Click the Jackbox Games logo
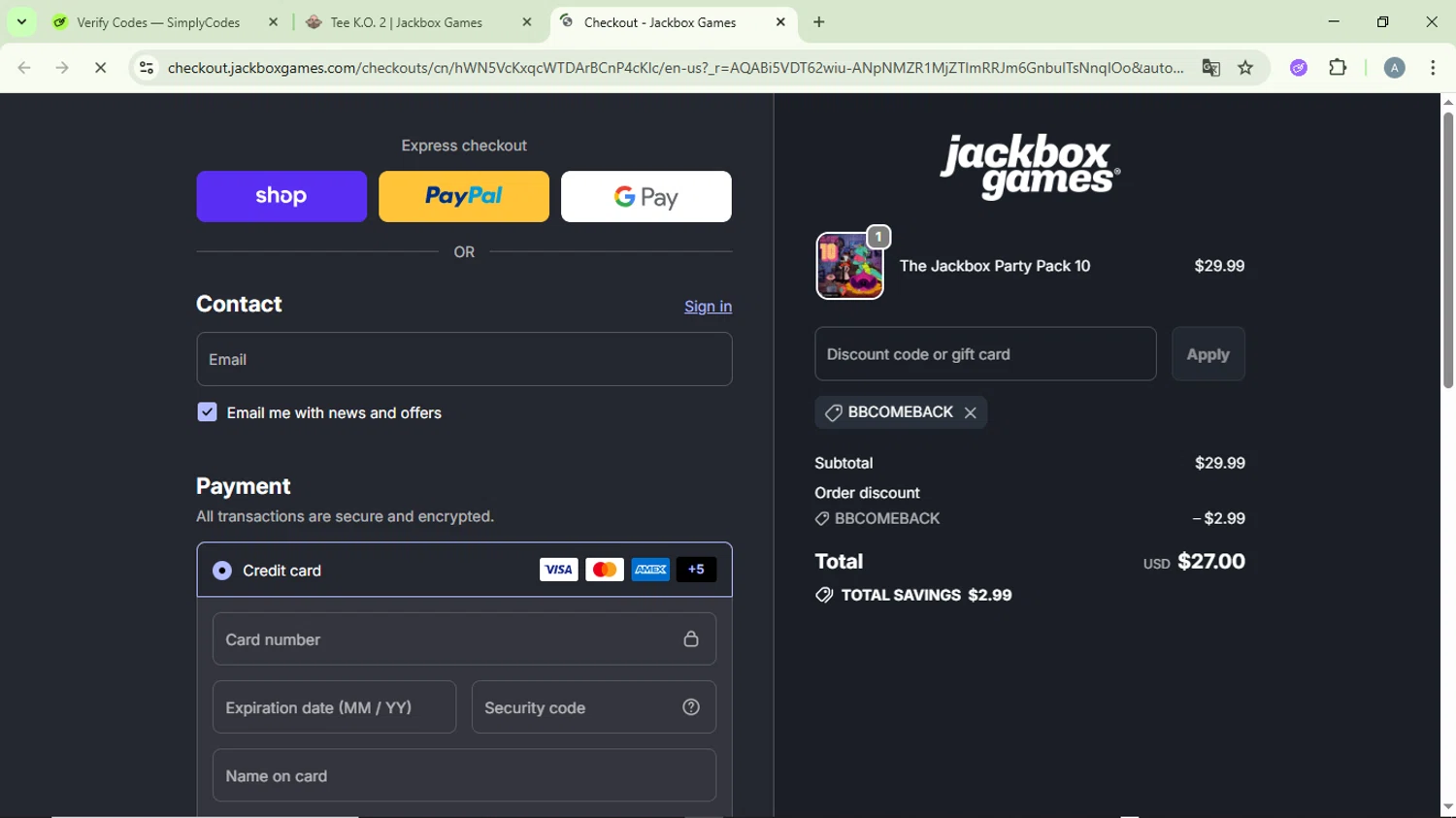The height and width of the screenshot is (818, 1456). pyautogui.click(x=1030, y=167)
